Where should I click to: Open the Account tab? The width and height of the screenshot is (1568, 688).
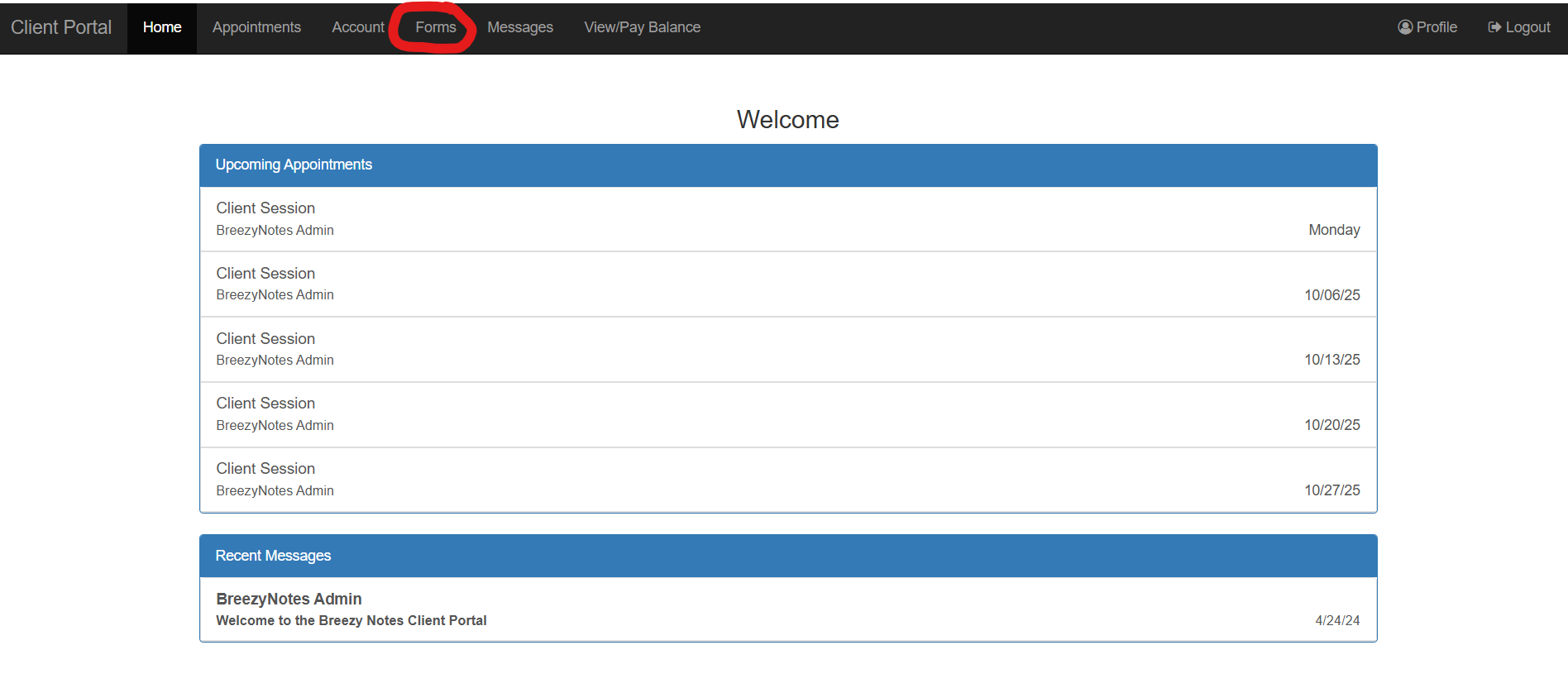(x=357, y=27)
